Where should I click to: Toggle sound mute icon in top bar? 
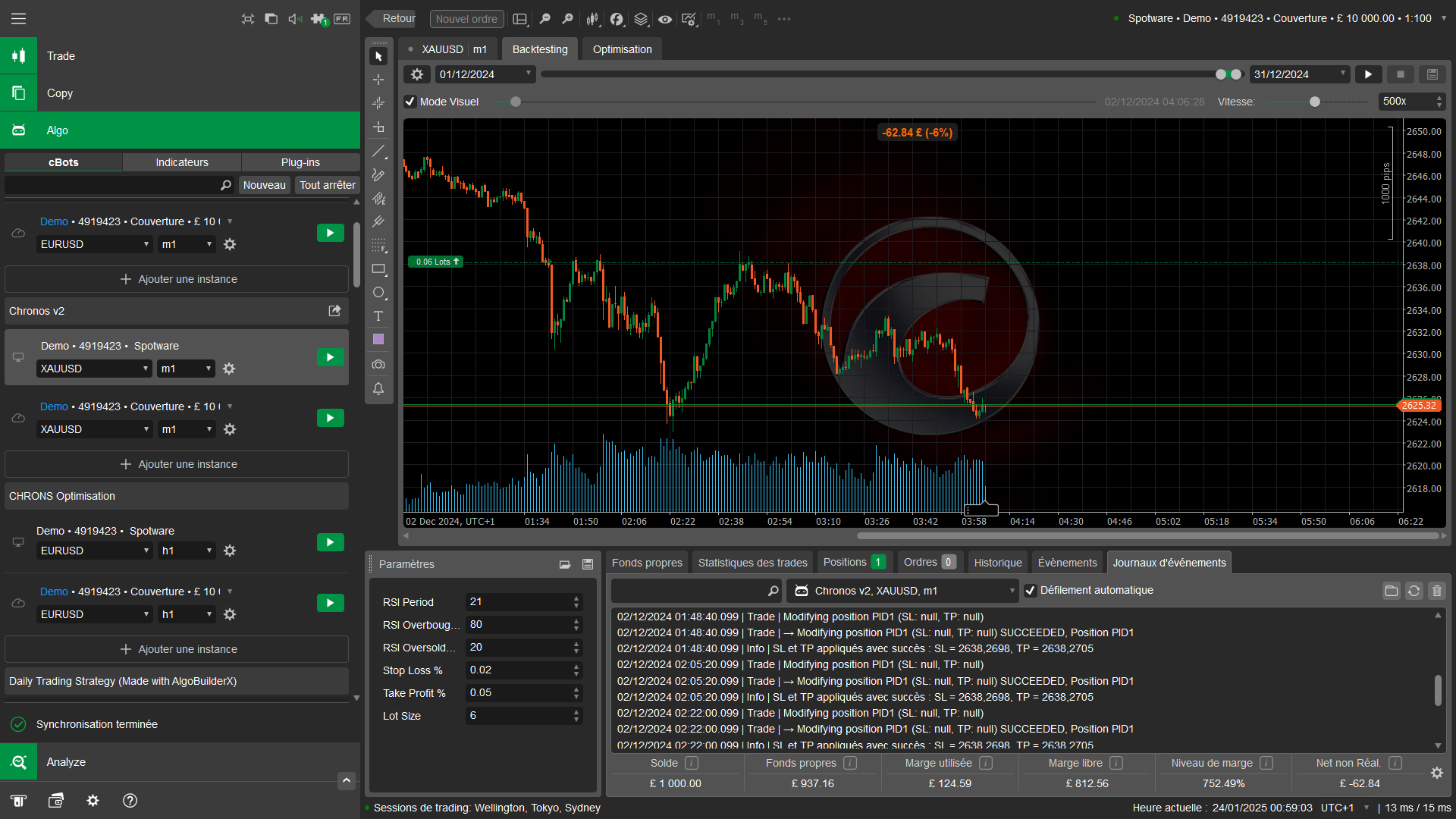(295, 19)
